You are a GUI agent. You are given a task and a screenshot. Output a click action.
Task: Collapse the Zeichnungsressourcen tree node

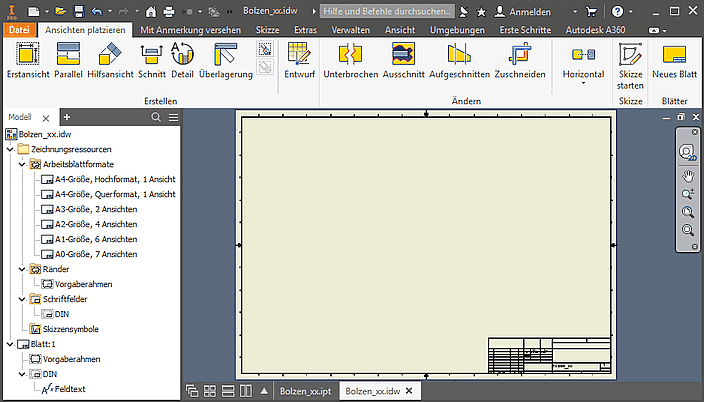click(x=10, y=149)
